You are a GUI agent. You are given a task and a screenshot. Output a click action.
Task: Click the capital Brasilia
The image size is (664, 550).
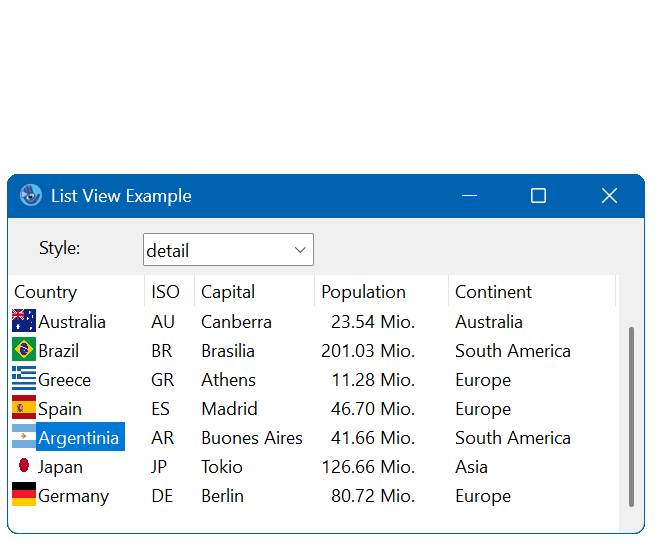pyautogui.click(x=228, y=351)
